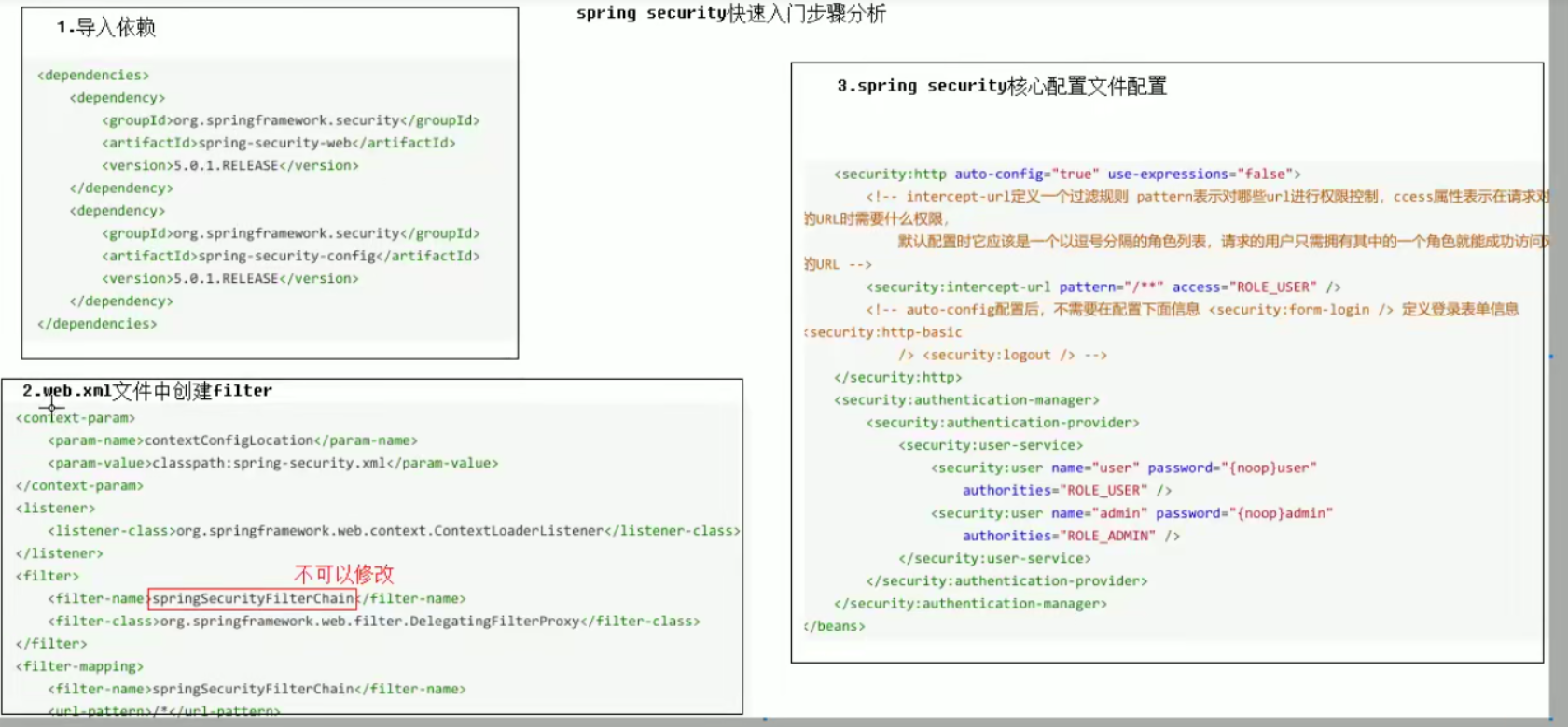Click the closing </listener> tag
Screen dimensions: 1568x727
(x=60, y=553)
